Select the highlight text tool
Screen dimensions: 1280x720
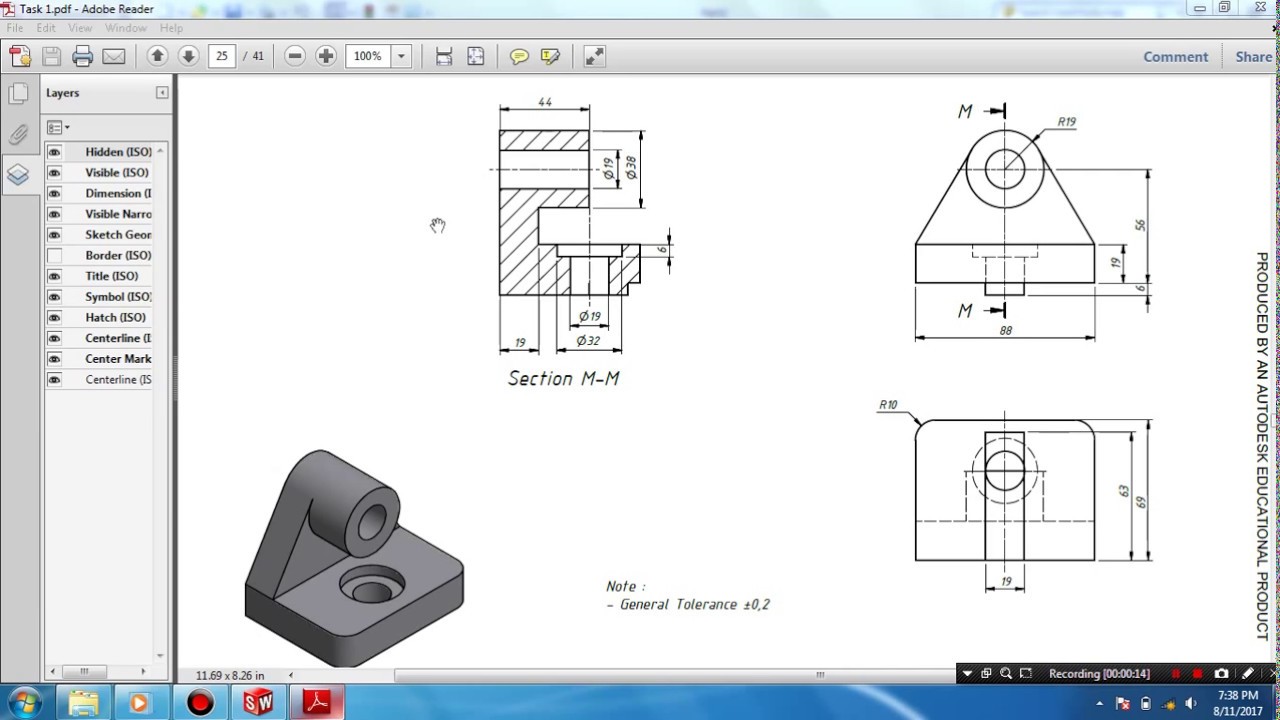(x=550, y=57)
